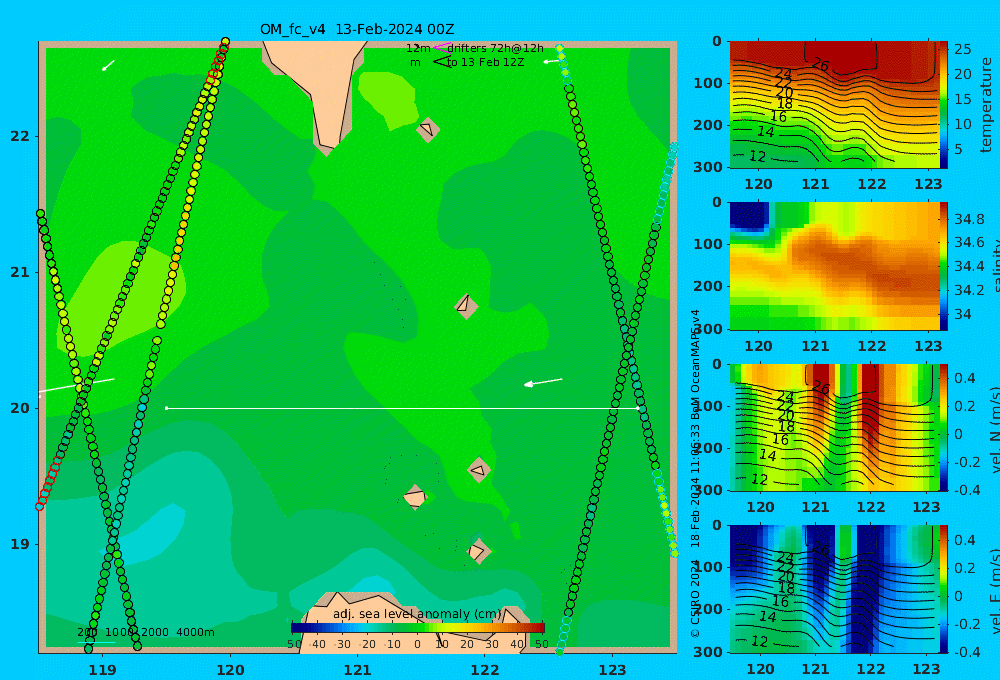Click the white current arrow near 122.4°E 20.2°N

tap(543, 382)
